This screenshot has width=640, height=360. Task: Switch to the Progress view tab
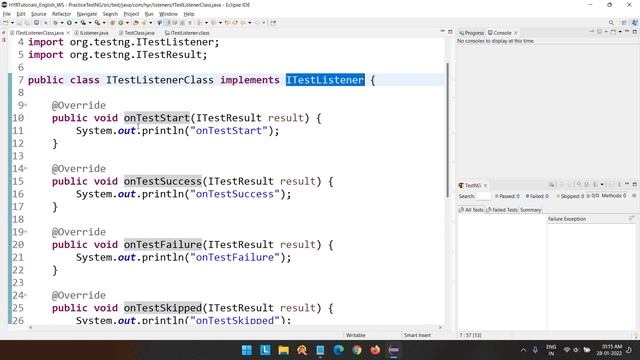[471, 33]
